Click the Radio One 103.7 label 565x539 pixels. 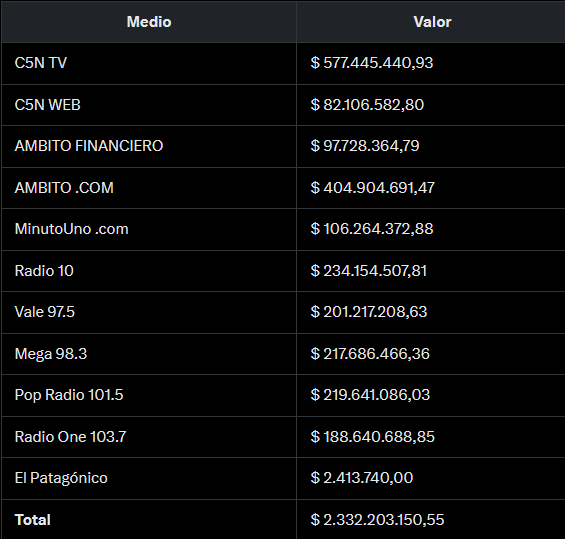click(70, 437)
